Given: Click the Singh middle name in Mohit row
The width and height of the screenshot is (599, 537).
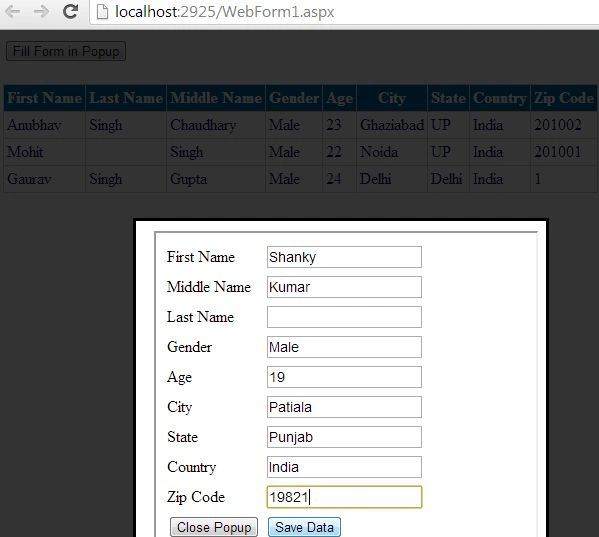Looking at the screenshot, I should (x=216, y=152).
